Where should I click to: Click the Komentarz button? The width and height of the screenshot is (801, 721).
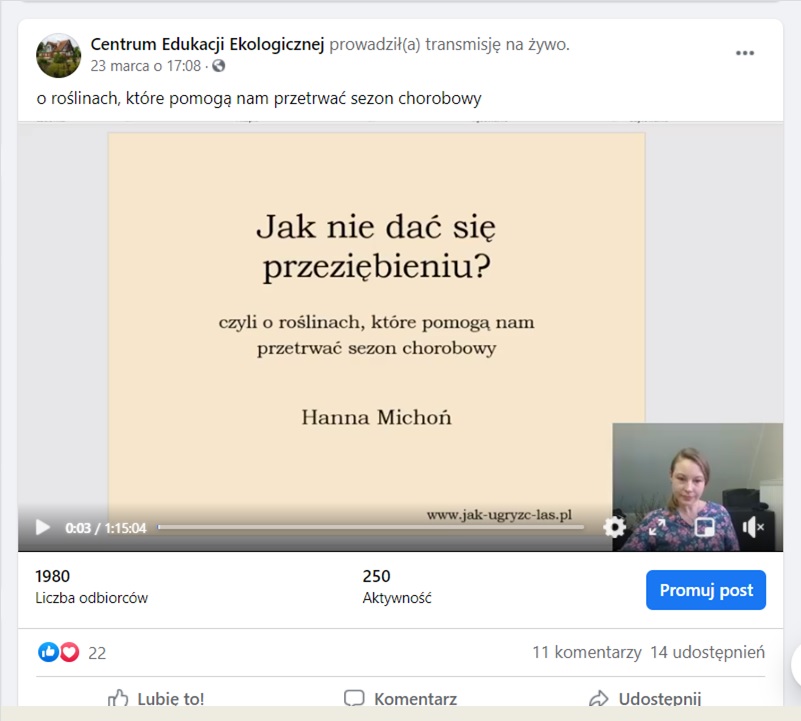point(400,698)
